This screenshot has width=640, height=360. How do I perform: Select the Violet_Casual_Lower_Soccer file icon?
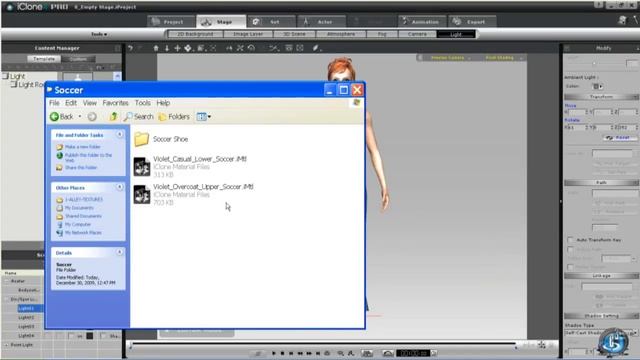point(142,167)
